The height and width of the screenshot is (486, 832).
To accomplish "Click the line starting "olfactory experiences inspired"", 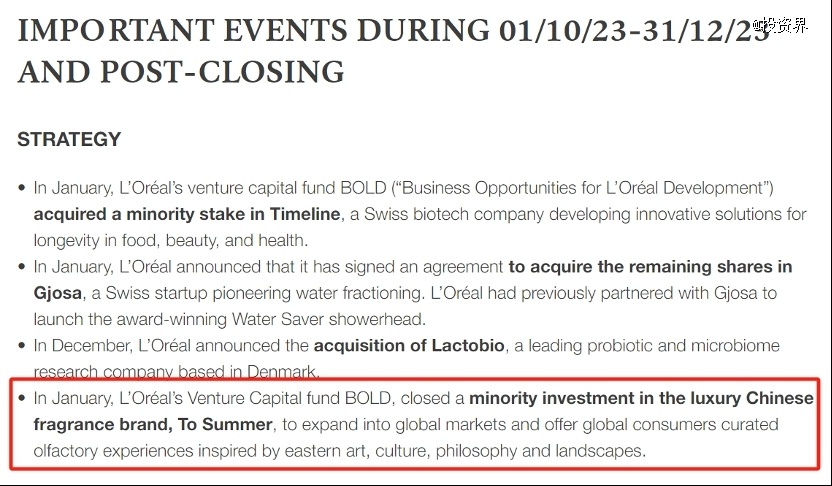I will tap(340, 451).
